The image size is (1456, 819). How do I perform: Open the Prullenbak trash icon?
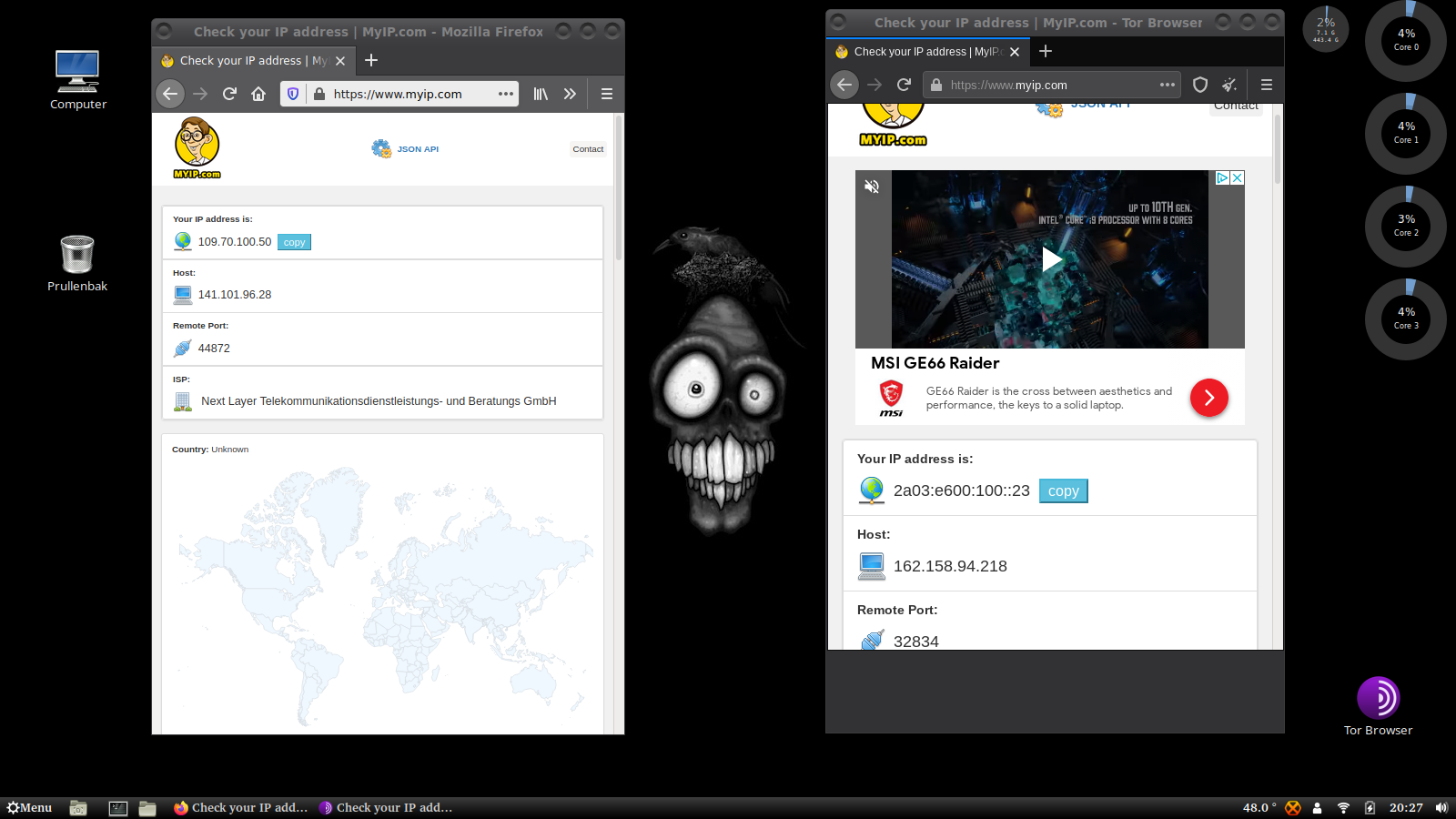[x=77, y=263]
